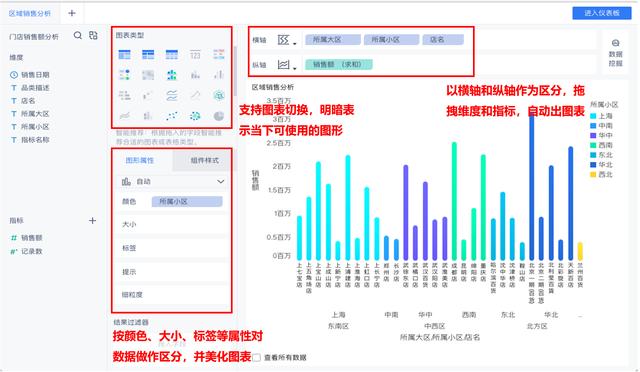This screenshot has height=372, width=640.
Task: Add a new metric with the plus icon
Action: 93,221
